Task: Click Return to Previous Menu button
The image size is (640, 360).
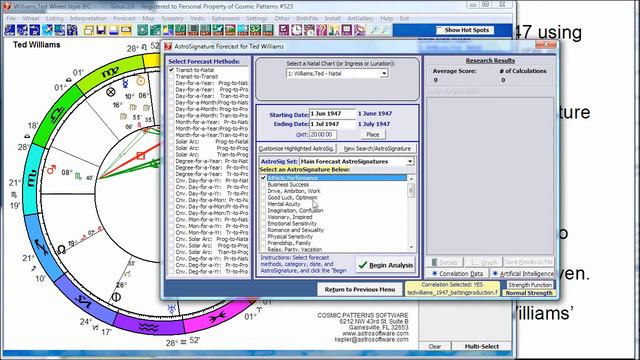Action: click(x=360, y=289)
